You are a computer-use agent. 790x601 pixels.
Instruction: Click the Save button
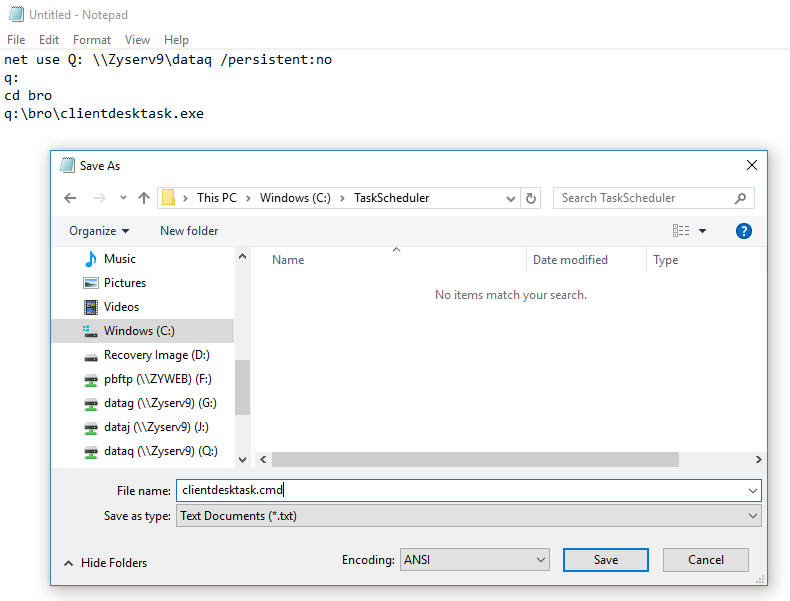tap(606, 560)
